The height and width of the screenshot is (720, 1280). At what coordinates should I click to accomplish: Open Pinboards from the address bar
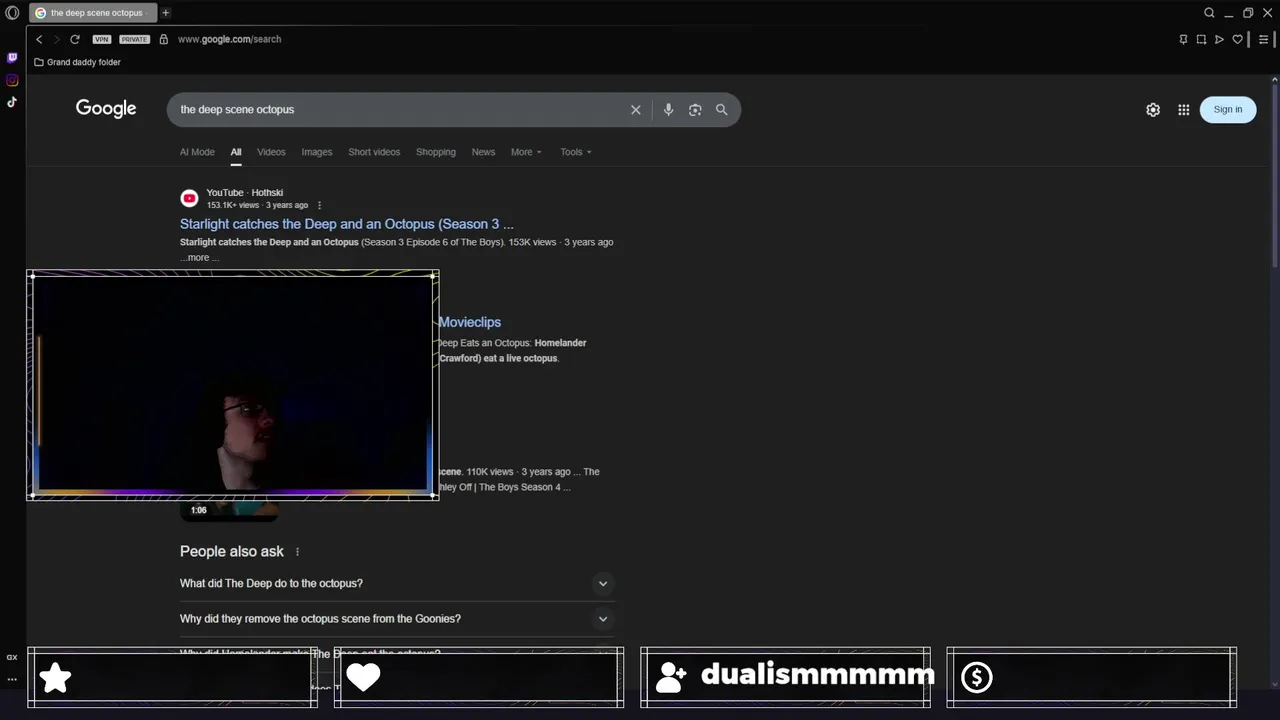[1183, 39]
